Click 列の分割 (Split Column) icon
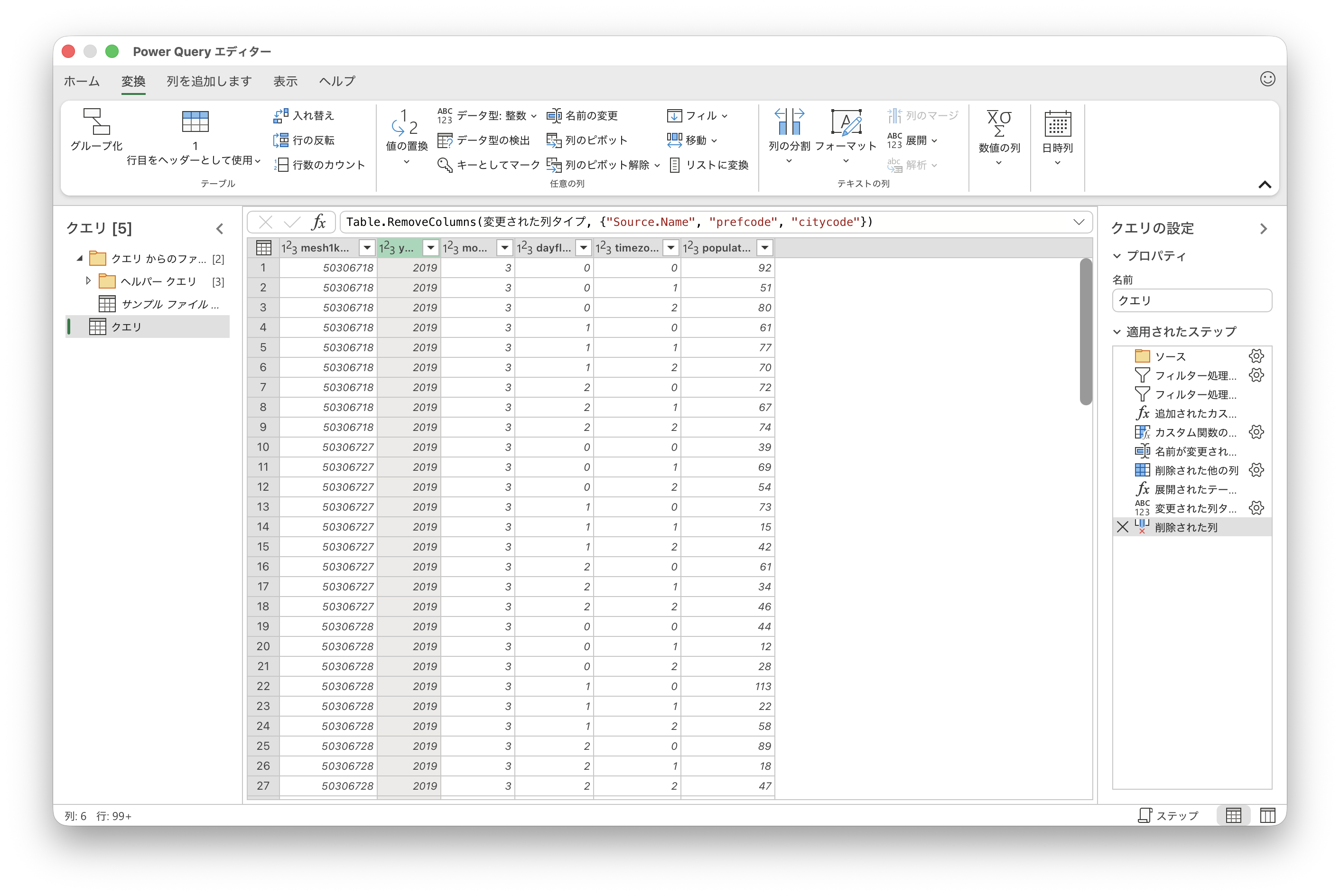This screenshot has height=896, width=1340. coord(789,121)
